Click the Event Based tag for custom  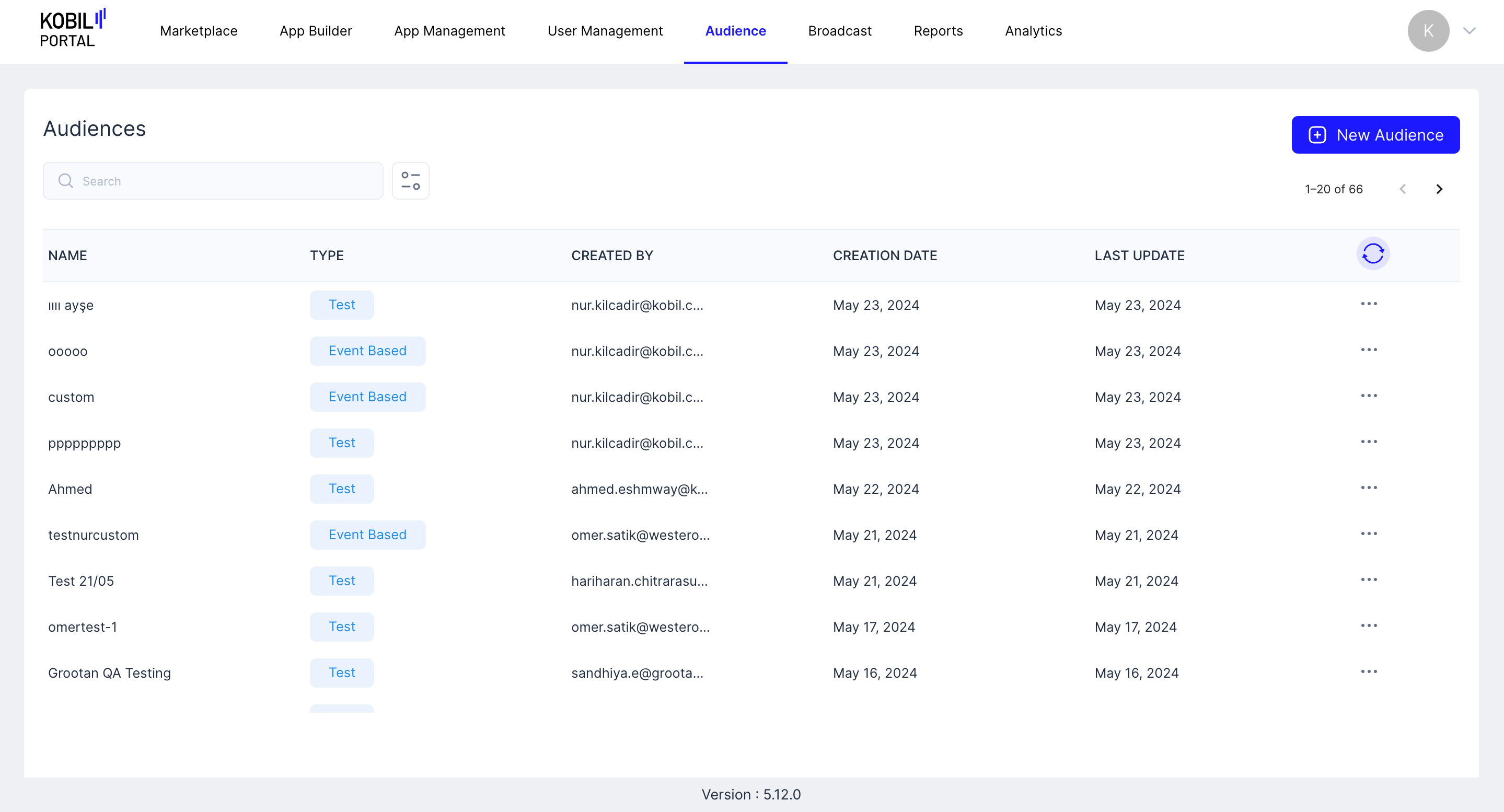[367, 397]
